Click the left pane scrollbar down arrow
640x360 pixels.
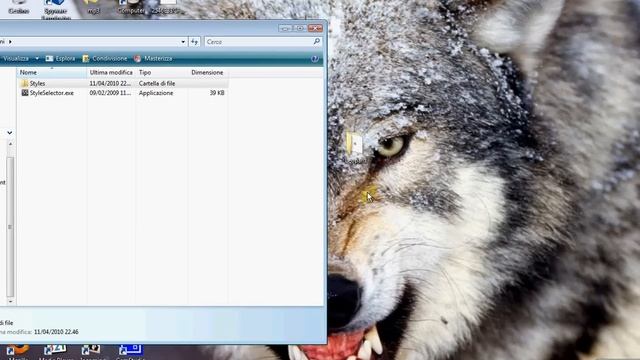click(10, 301)
